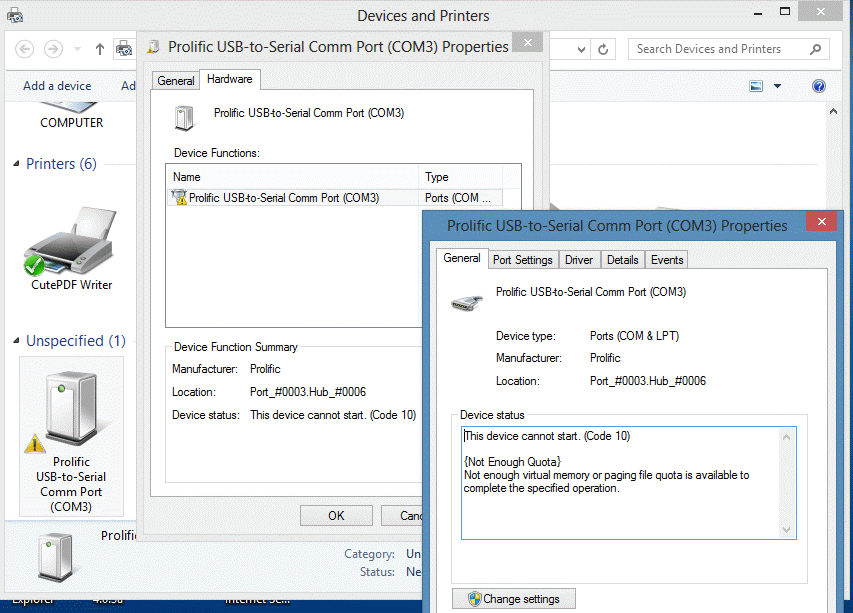Go forward in Devices and Printers
This screenshot has height=613, width=853.
click(53, 49)
